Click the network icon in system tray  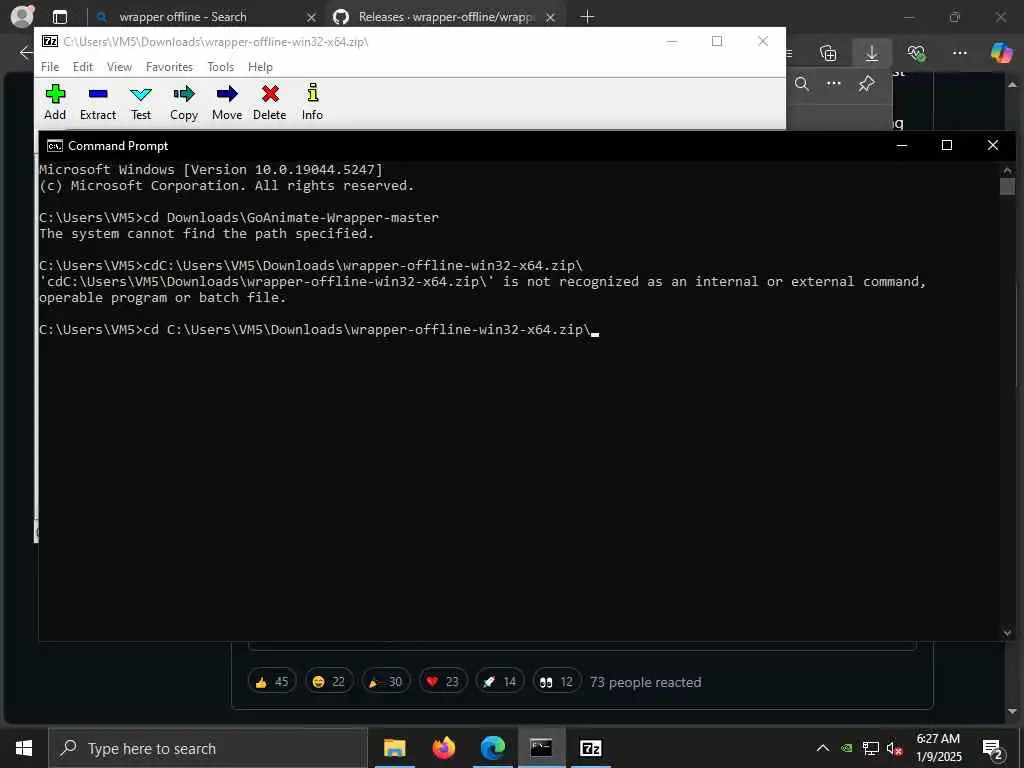(871, 748)
